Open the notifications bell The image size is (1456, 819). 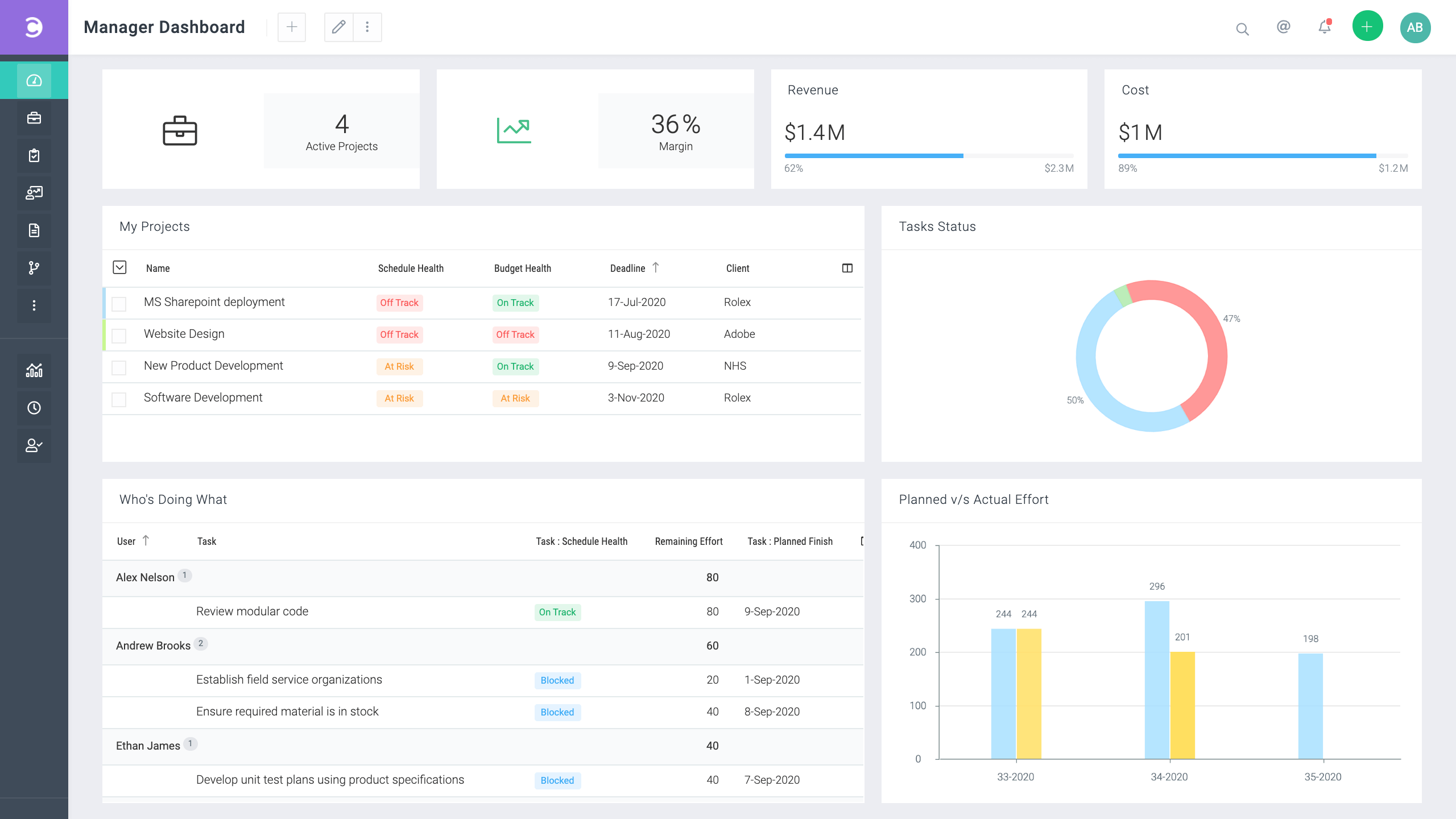pos(1324,27)
